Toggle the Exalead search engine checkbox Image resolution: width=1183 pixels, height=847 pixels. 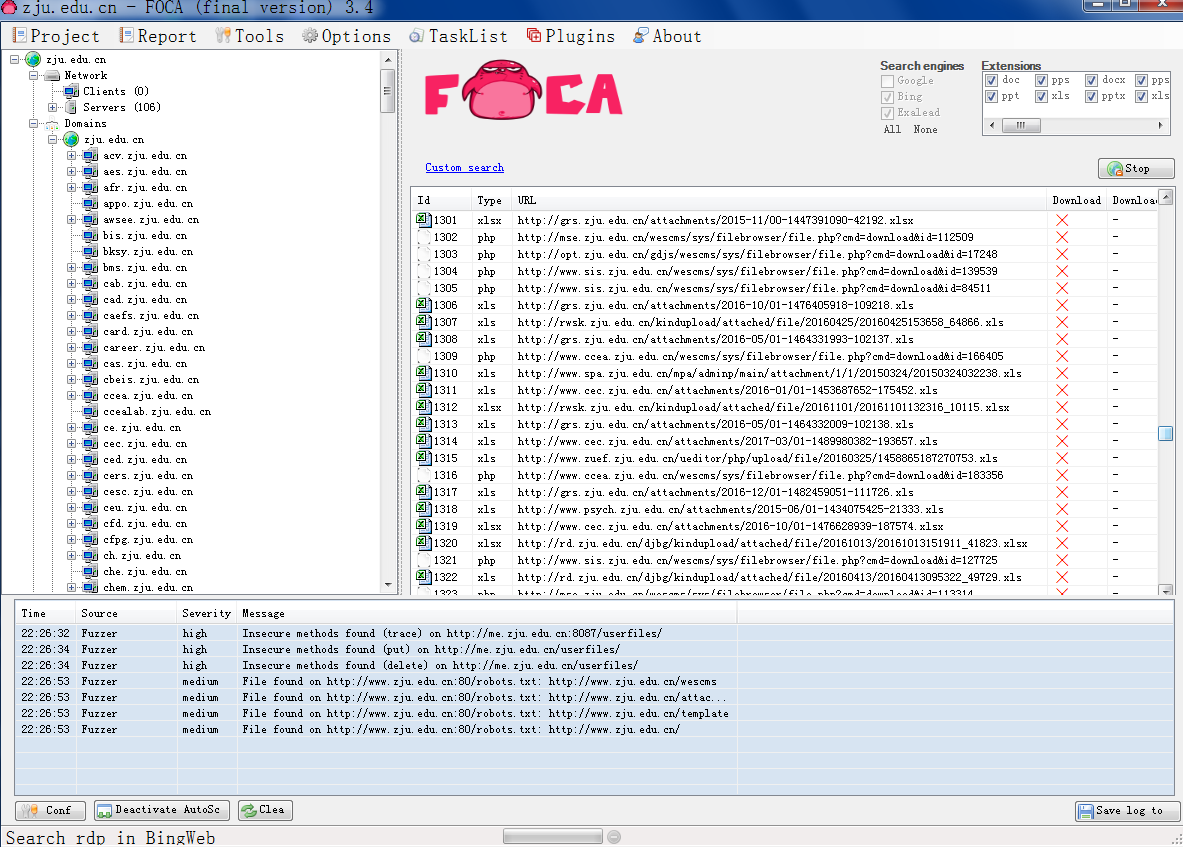pos(887,112)
